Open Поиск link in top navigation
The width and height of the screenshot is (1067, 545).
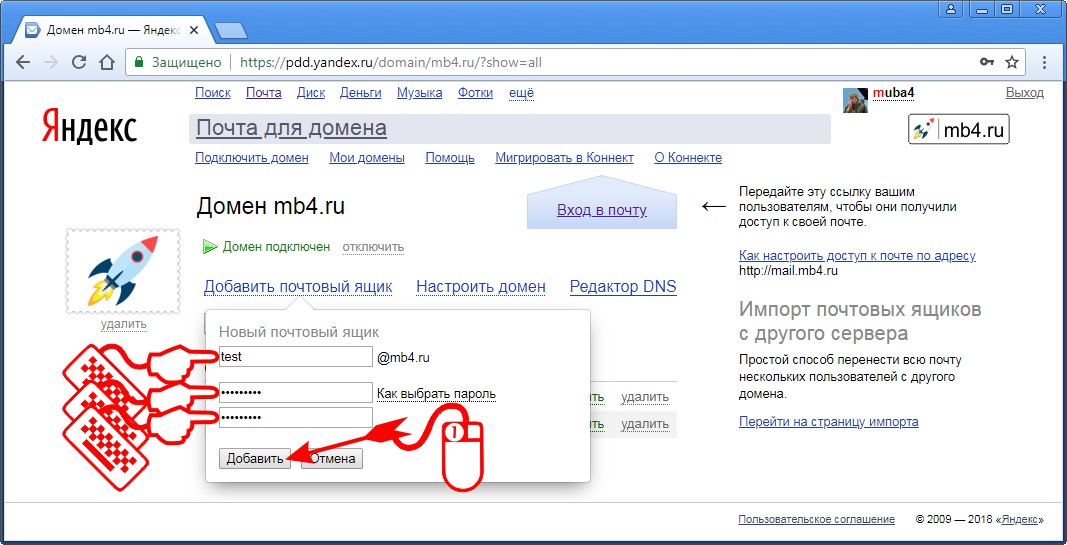tap(212, 93)
